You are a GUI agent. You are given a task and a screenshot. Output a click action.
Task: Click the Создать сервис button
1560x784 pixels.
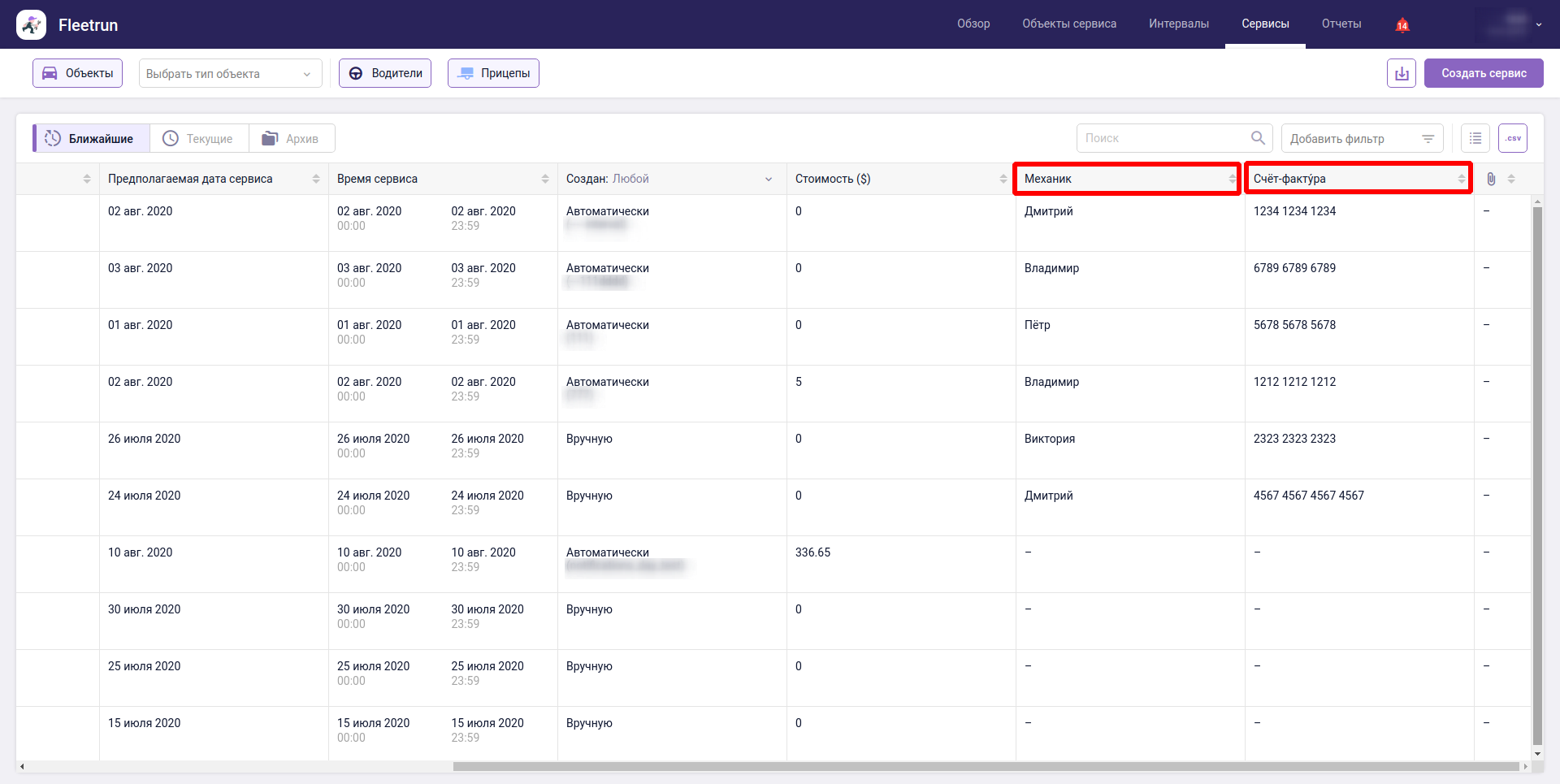(x=1483, y=73)
